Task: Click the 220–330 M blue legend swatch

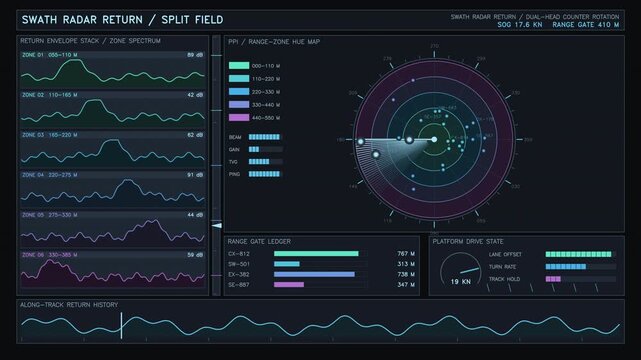Action: tap(239, 92)
